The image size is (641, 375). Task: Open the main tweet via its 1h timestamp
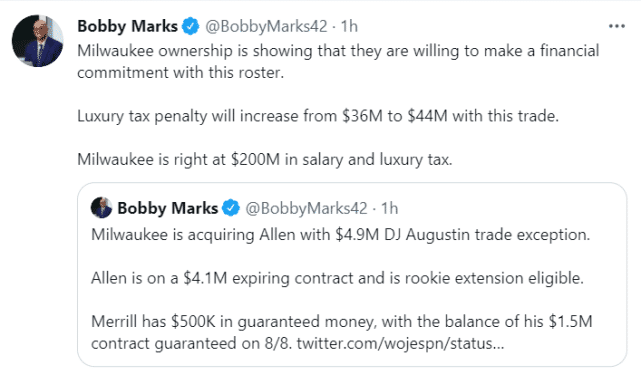coord(350,26)
